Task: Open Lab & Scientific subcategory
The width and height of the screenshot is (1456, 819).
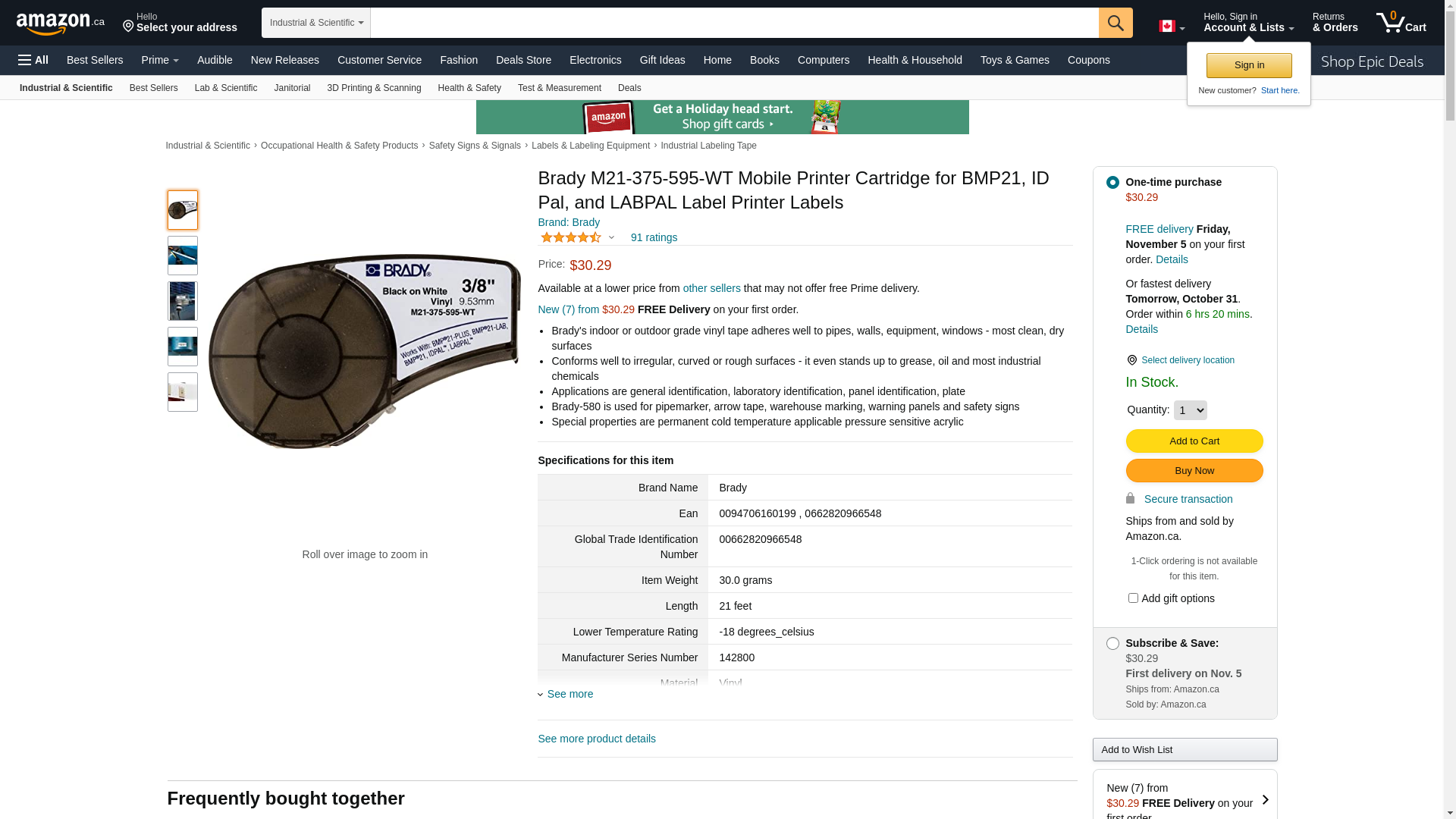Action: [226, 88]
